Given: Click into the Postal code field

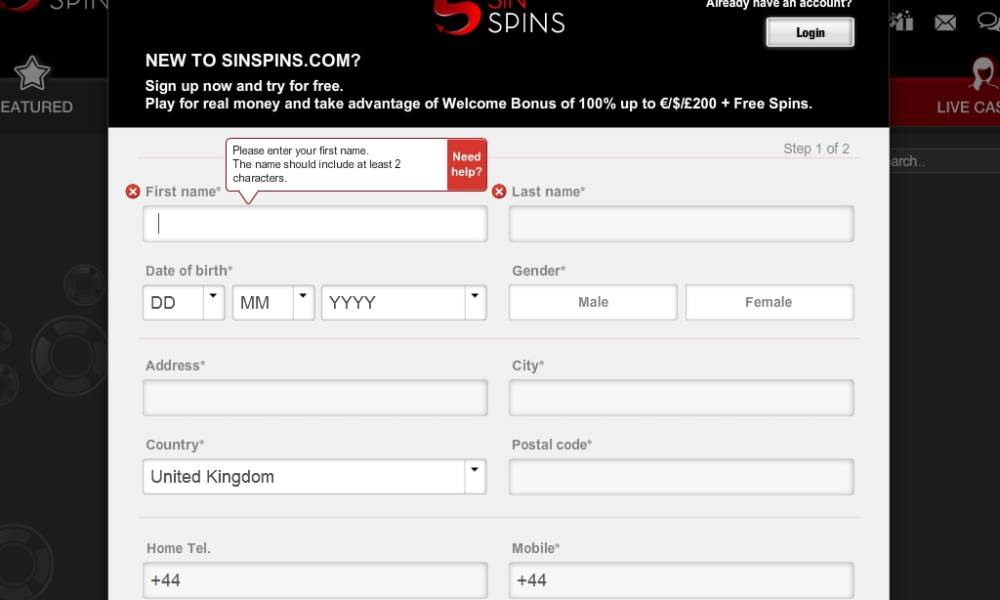Looking at the screenshot, I should [x=681, y=477].
